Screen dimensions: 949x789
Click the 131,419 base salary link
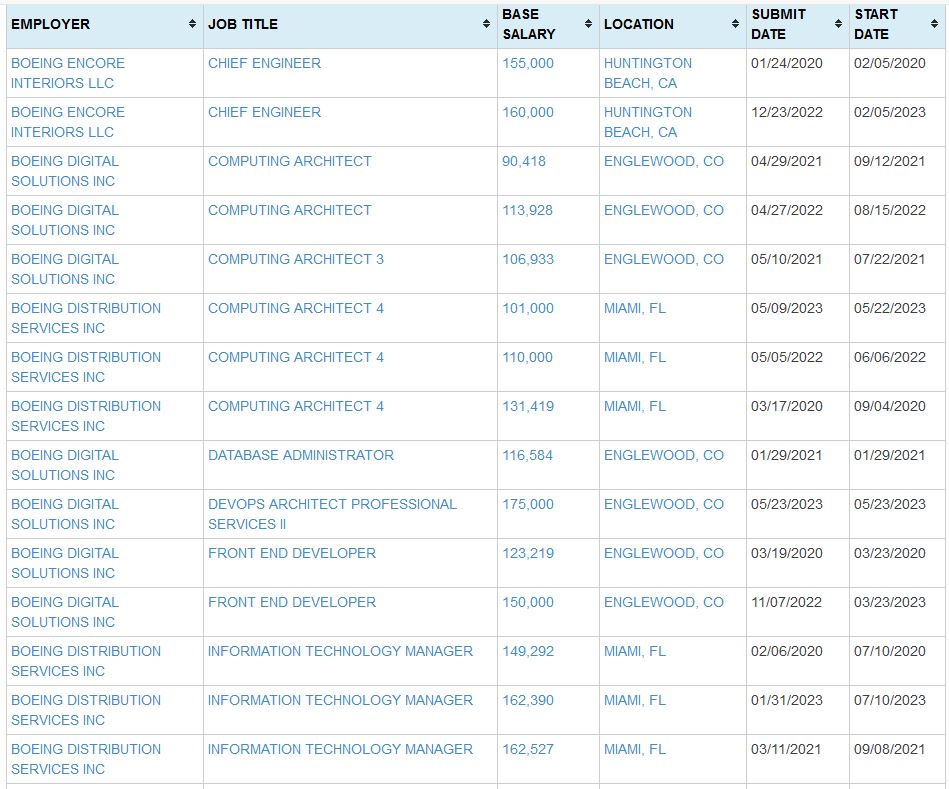pos(528,406)
